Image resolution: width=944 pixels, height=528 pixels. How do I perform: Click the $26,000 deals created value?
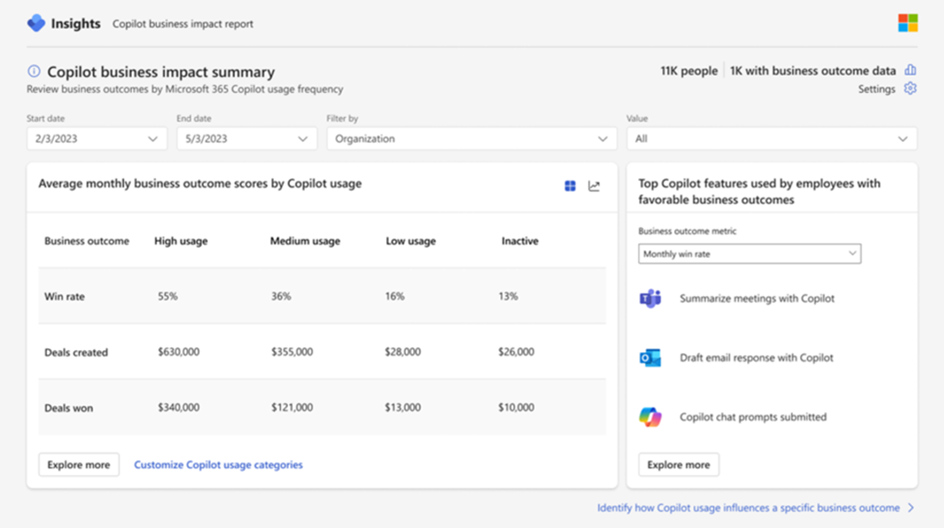(516, 352)
